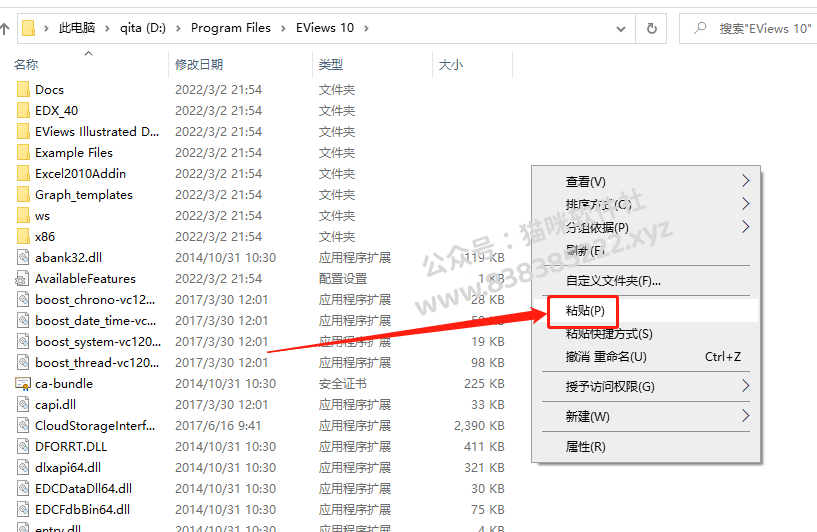Viewport: 817px width, 532px height.
Task: Open the 新建(W) submenu arrow
Action: coord(745,416)
